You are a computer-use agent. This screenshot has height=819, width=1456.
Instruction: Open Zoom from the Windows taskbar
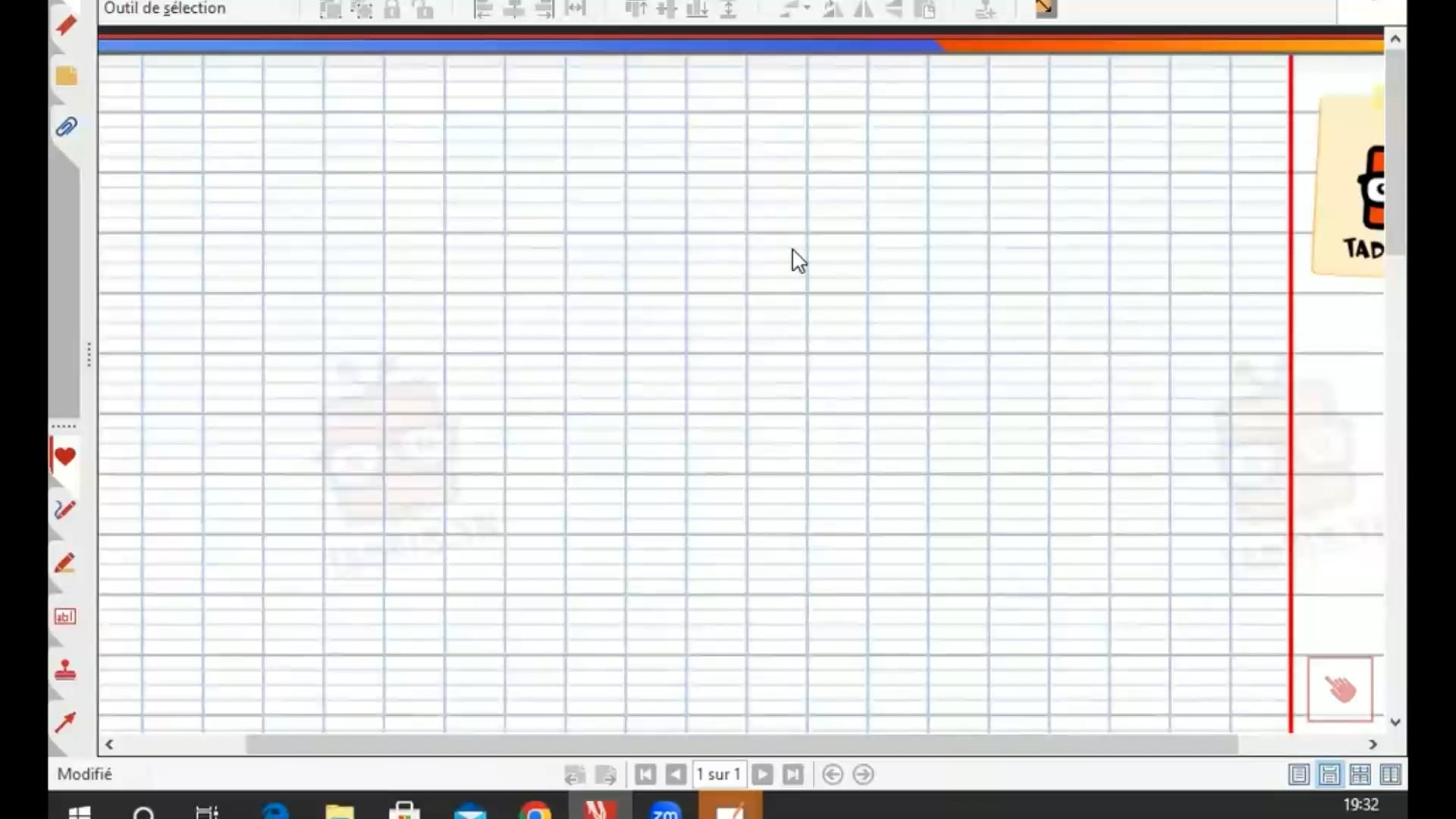click(665, 811)
